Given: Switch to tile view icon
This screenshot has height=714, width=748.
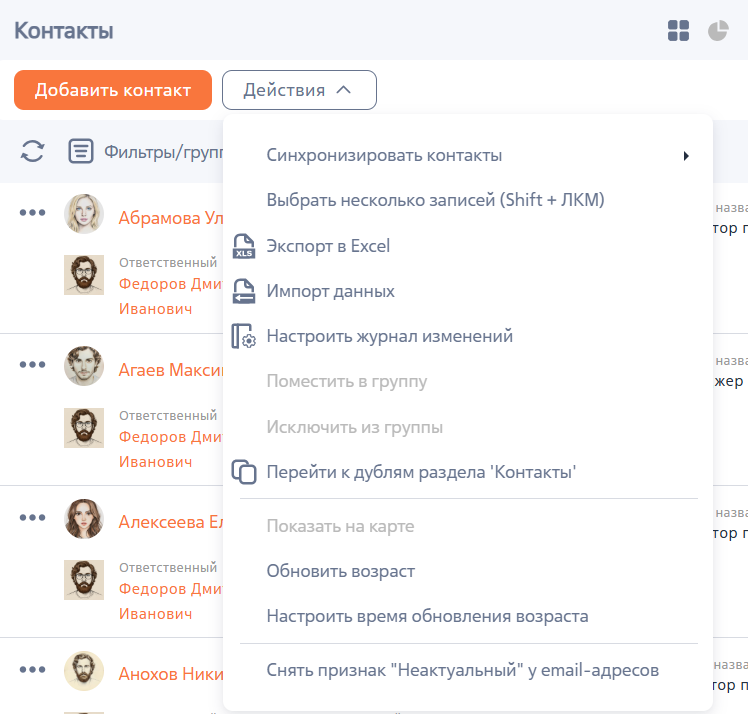Looking at the screenshot, I should click(x=678, y=31).
